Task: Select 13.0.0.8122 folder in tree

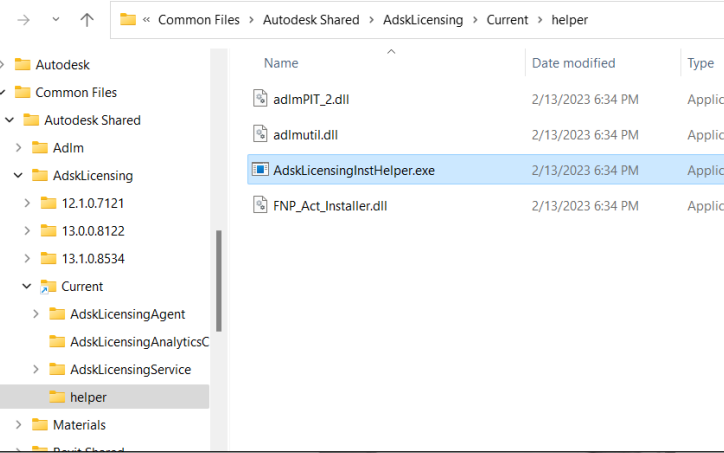Action: [x=93, y=231]
